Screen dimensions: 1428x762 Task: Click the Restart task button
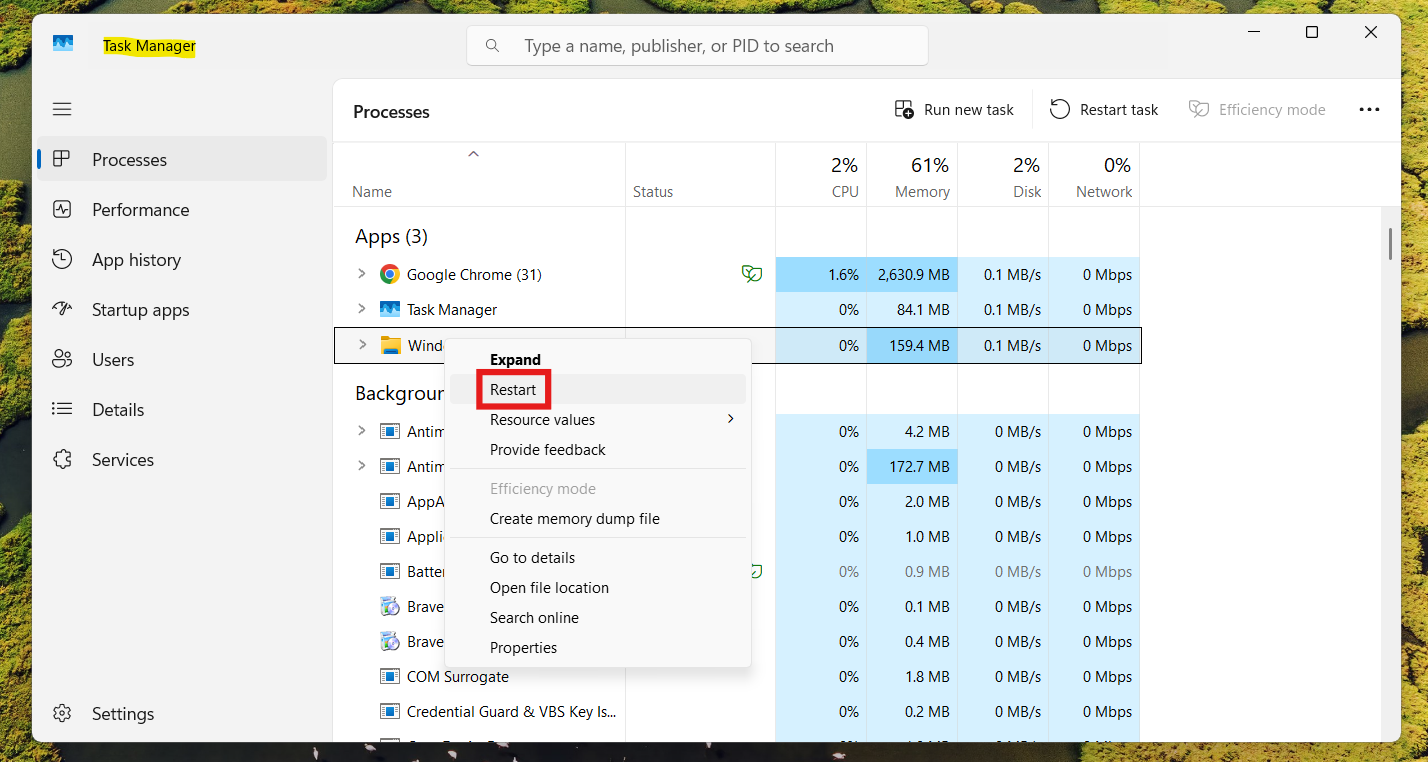1103,109
